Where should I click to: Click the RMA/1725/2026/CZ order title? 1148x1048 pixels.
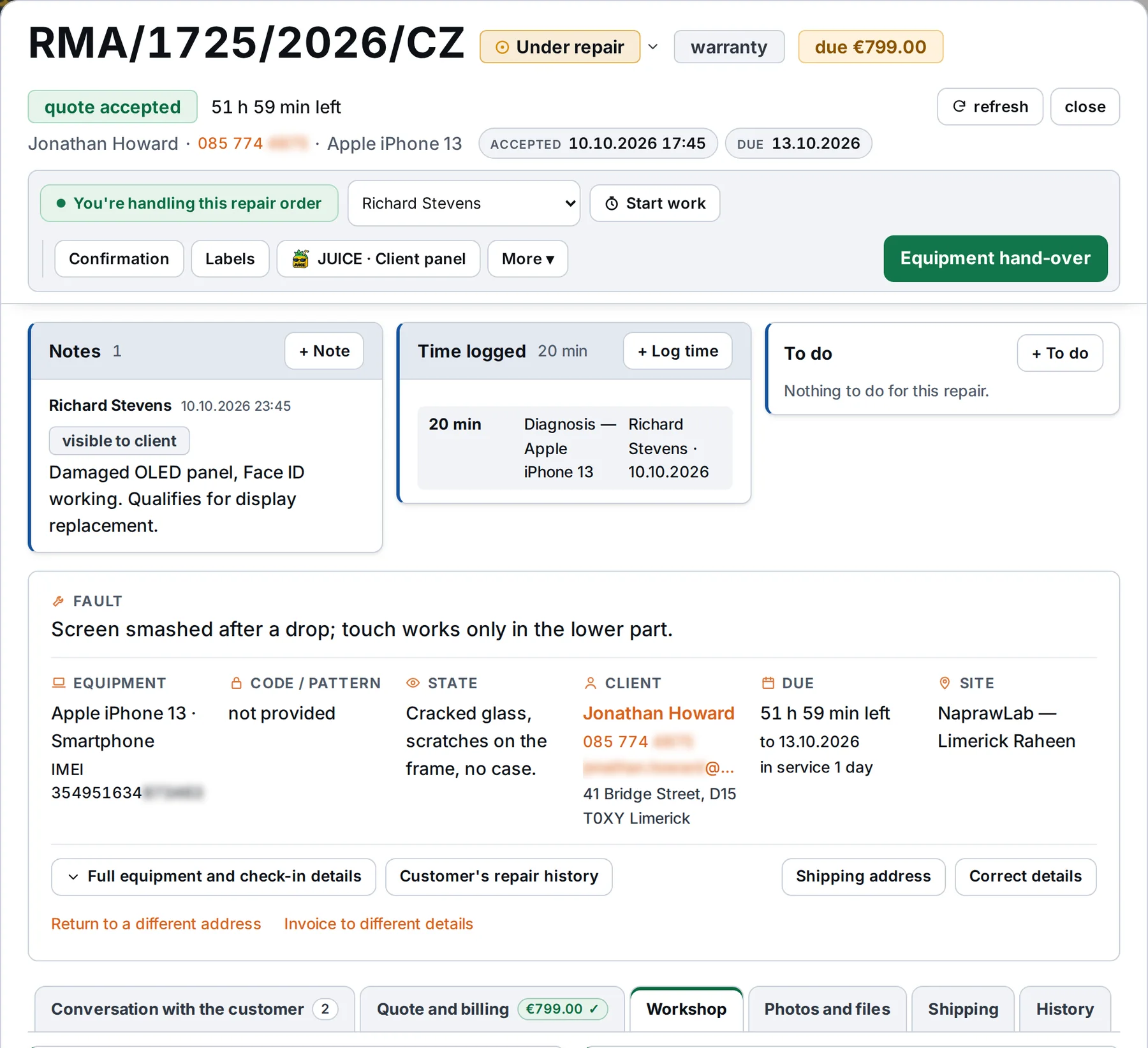click(246, 43)
